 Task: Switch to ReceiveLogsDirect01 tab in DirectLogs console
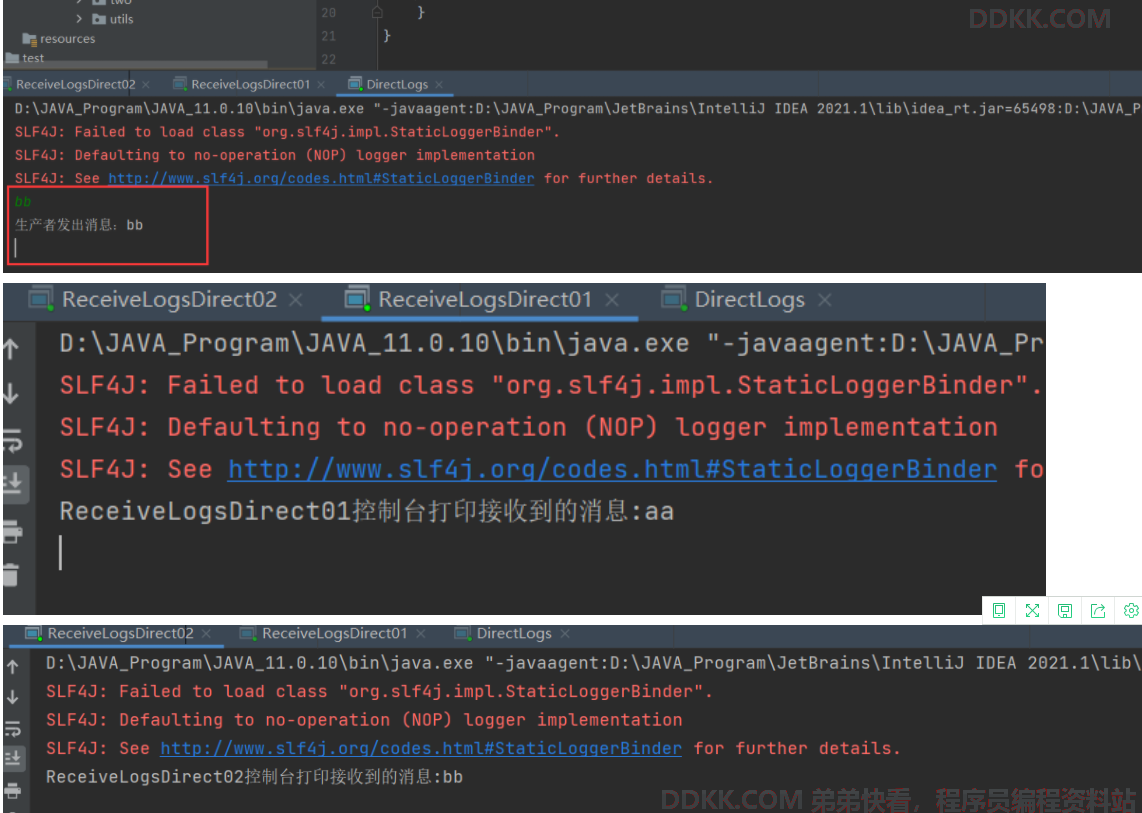click(251, 85)
